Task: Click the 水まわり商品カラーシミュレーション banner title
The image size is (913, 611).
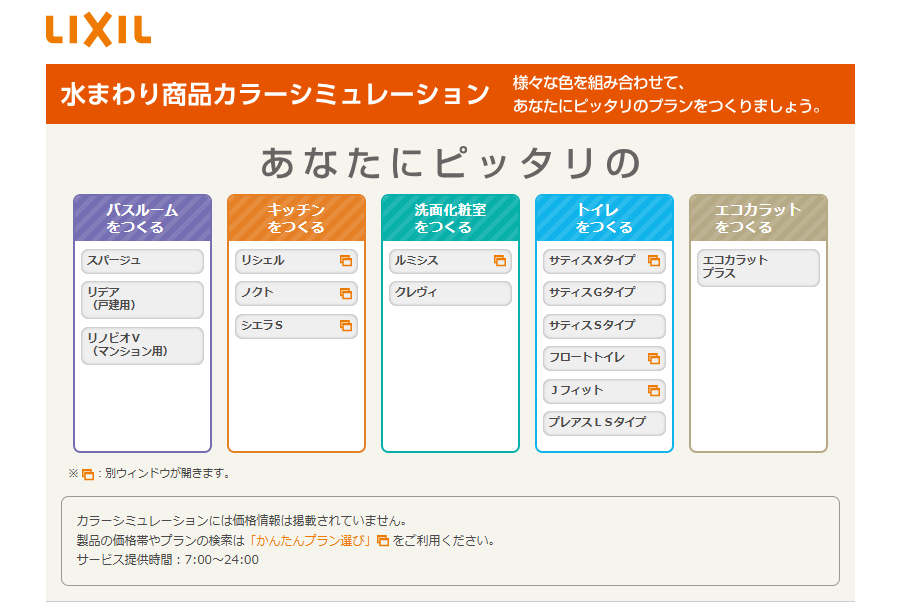Action: point(275,94)
